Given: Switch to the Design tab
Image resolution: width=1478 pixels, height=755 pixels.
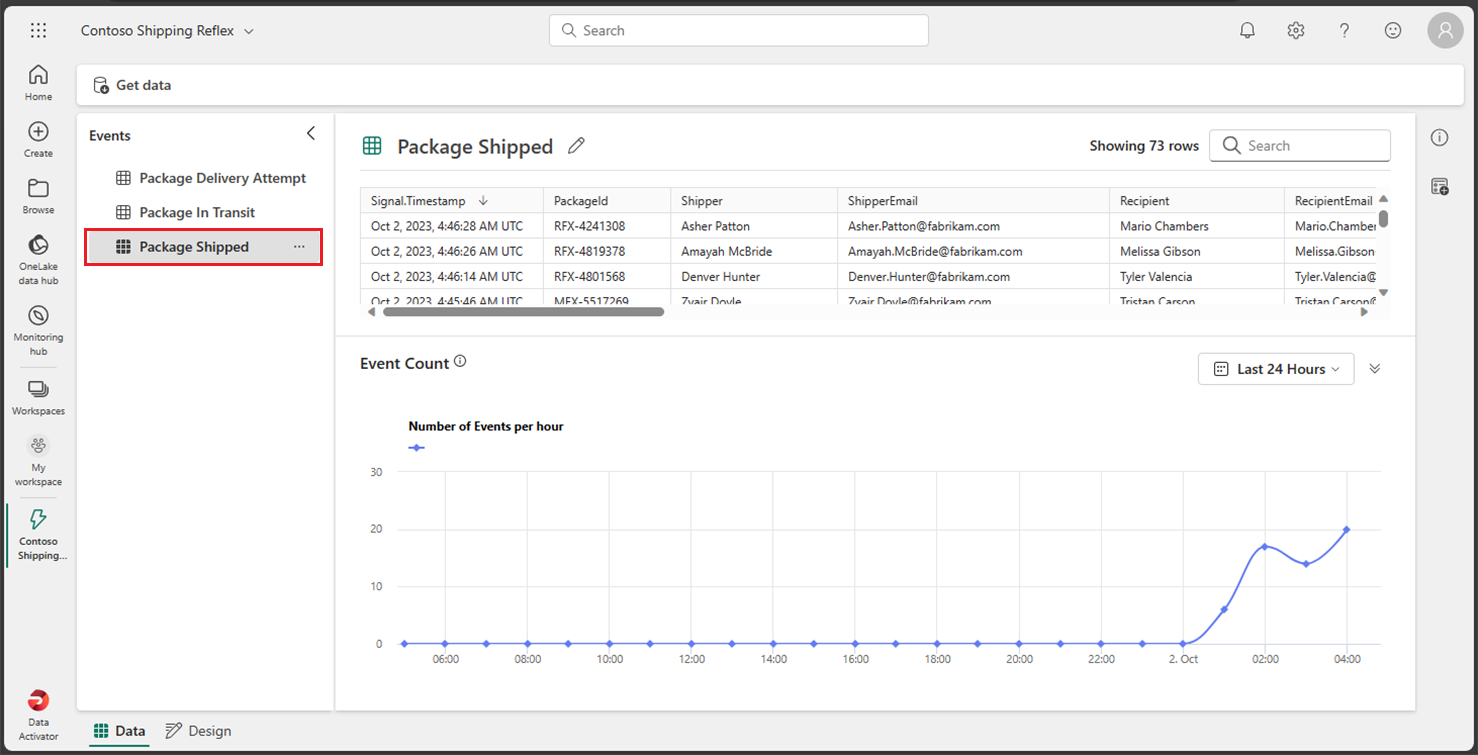Looking at the screenshot, I should point(198,731).
